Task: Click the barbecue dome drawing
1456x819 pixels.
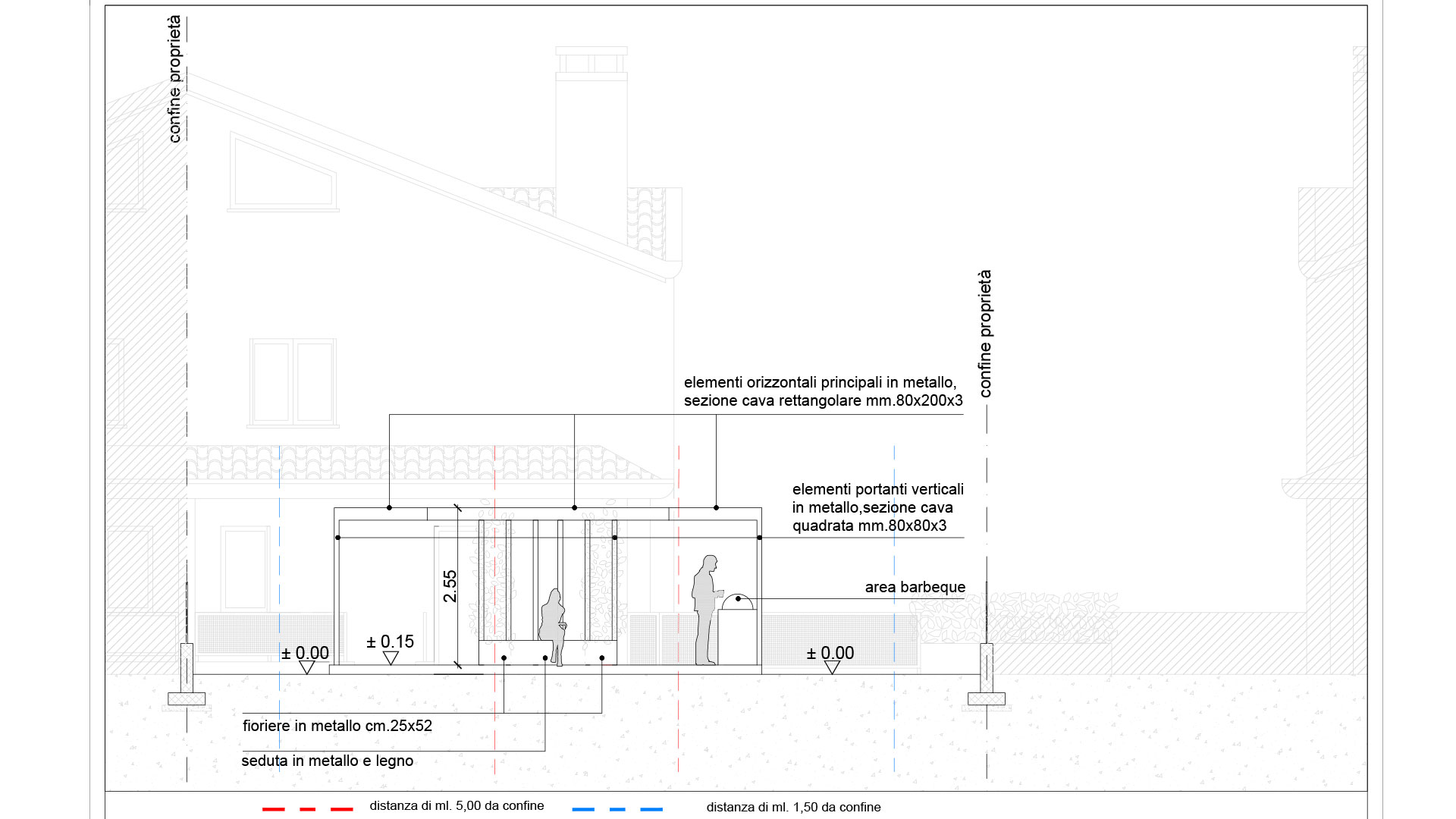Action: pos(737,602)
